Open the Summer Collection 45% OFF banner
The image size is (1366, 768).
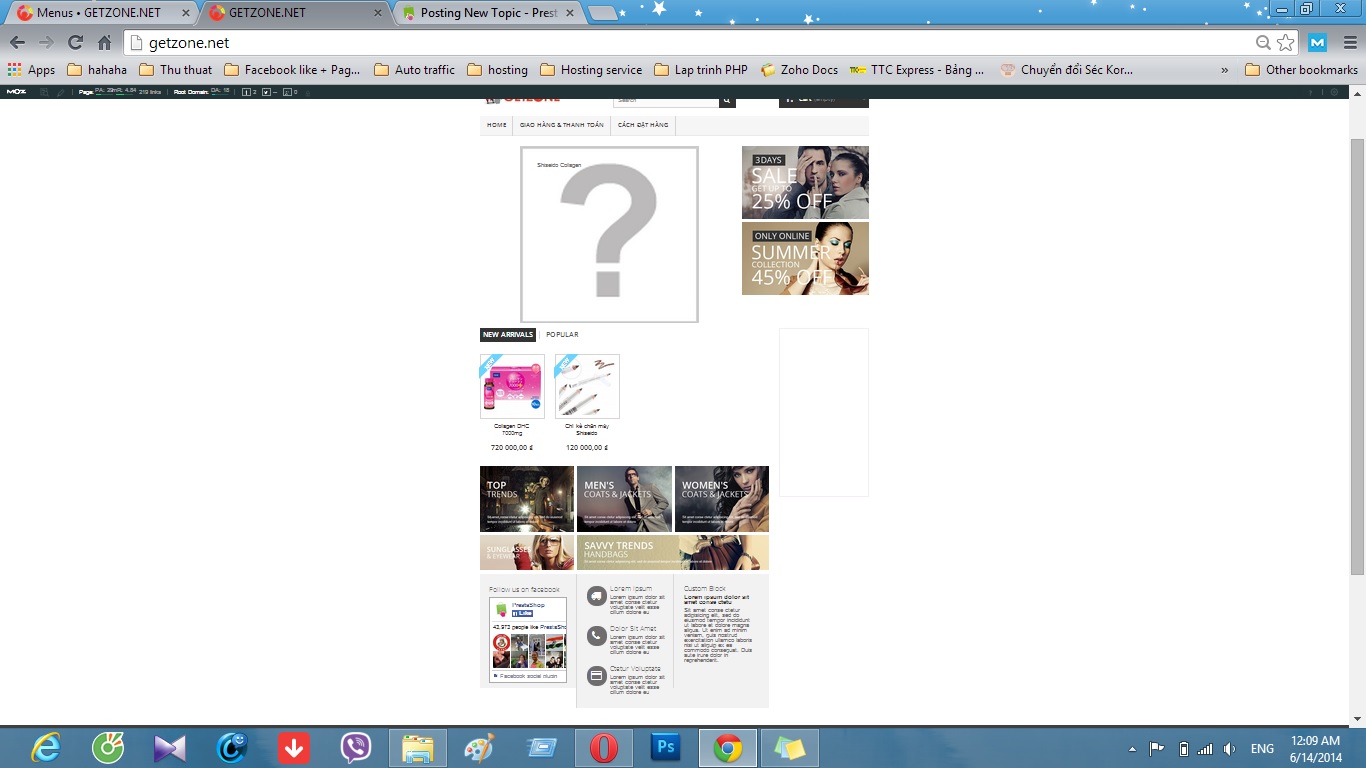coord(805,258)
